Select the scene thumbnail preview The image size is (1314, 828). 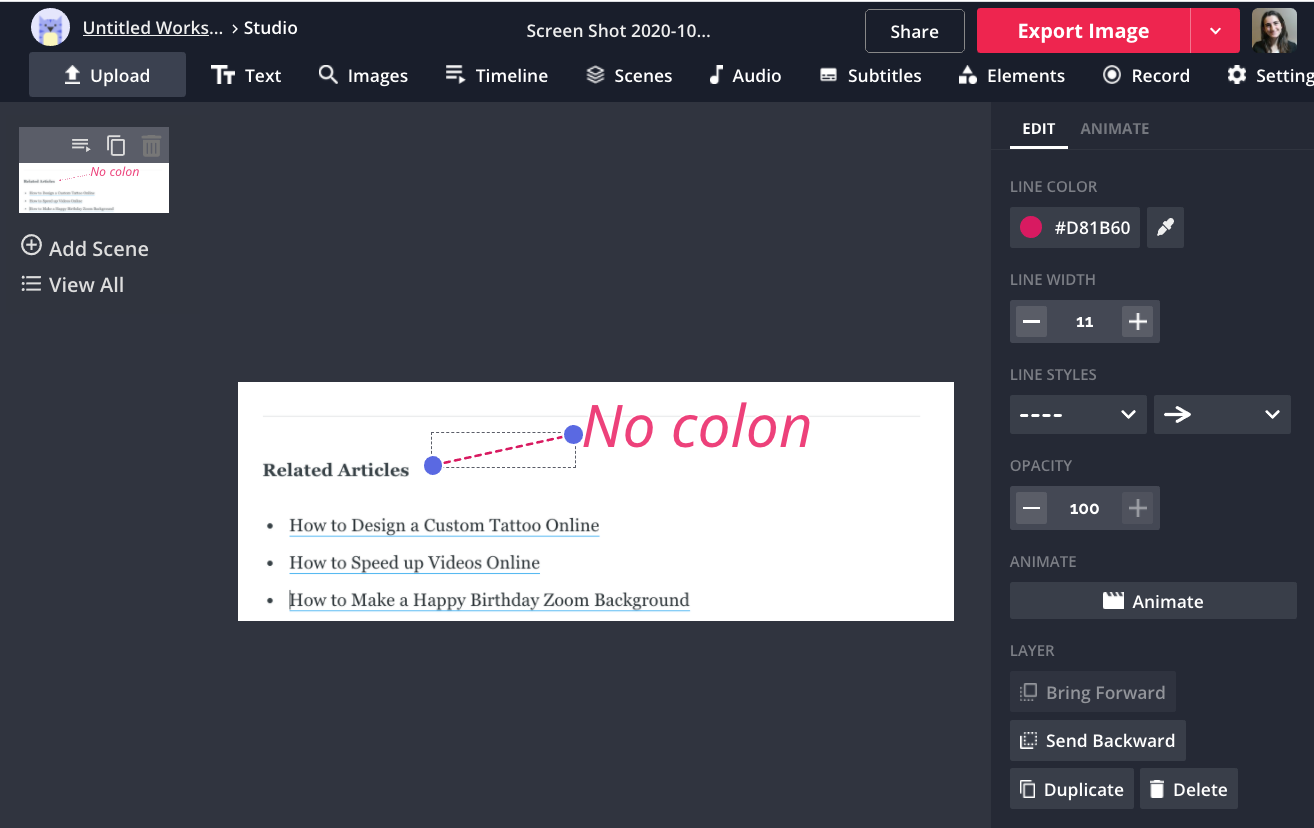tap(94, 188)
